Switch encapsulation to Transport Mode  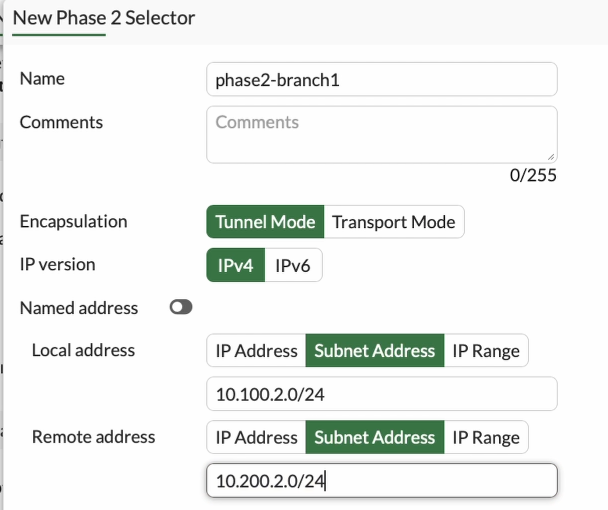click(393, 222)
